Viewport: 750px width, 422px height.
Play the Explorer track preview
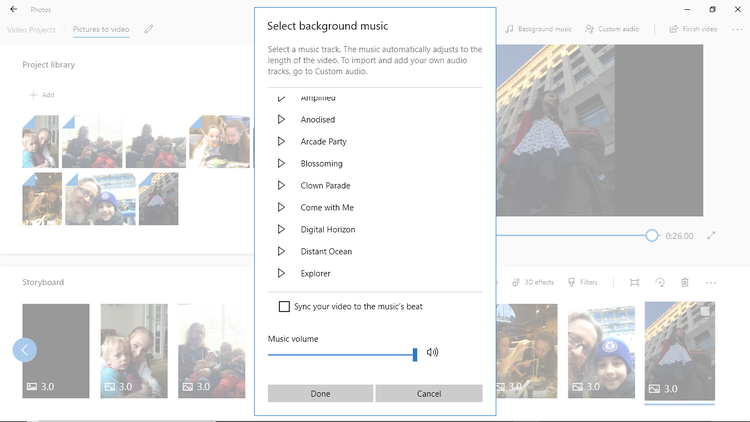tap(281, 274)
